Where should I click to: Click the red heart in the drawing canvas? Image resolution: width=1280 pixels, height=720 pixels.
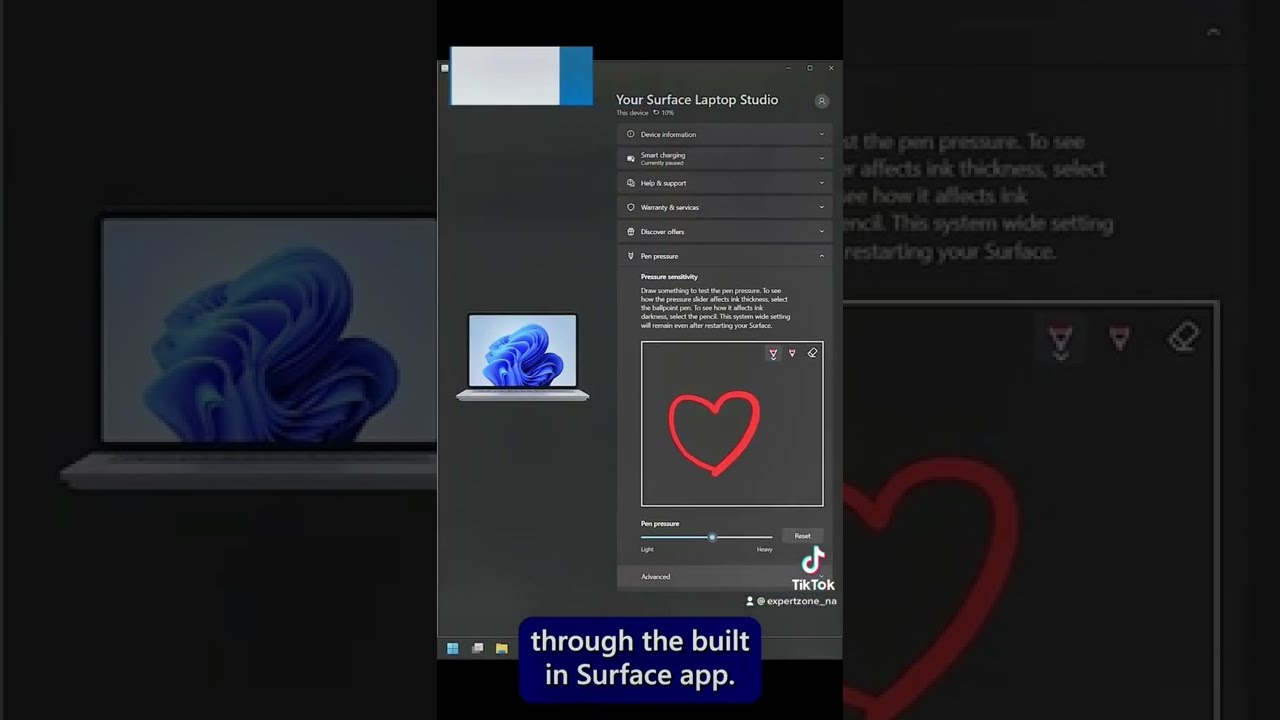(714, 432)
